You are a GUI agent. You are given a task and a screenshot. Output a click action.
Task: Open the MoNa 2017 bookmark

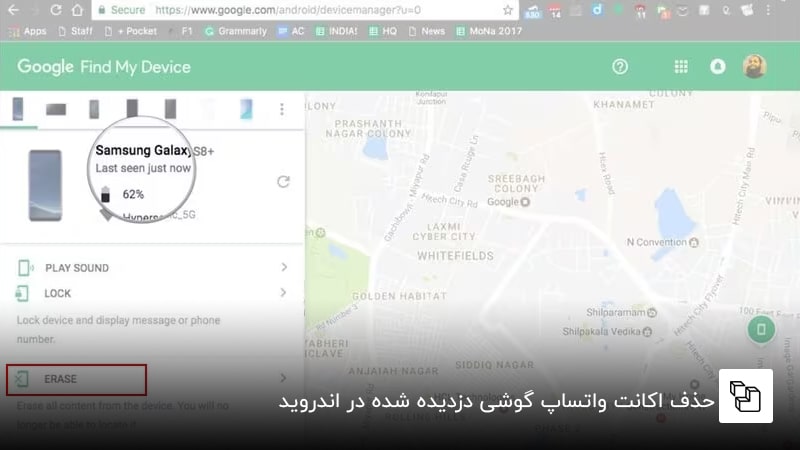point(489,31)
